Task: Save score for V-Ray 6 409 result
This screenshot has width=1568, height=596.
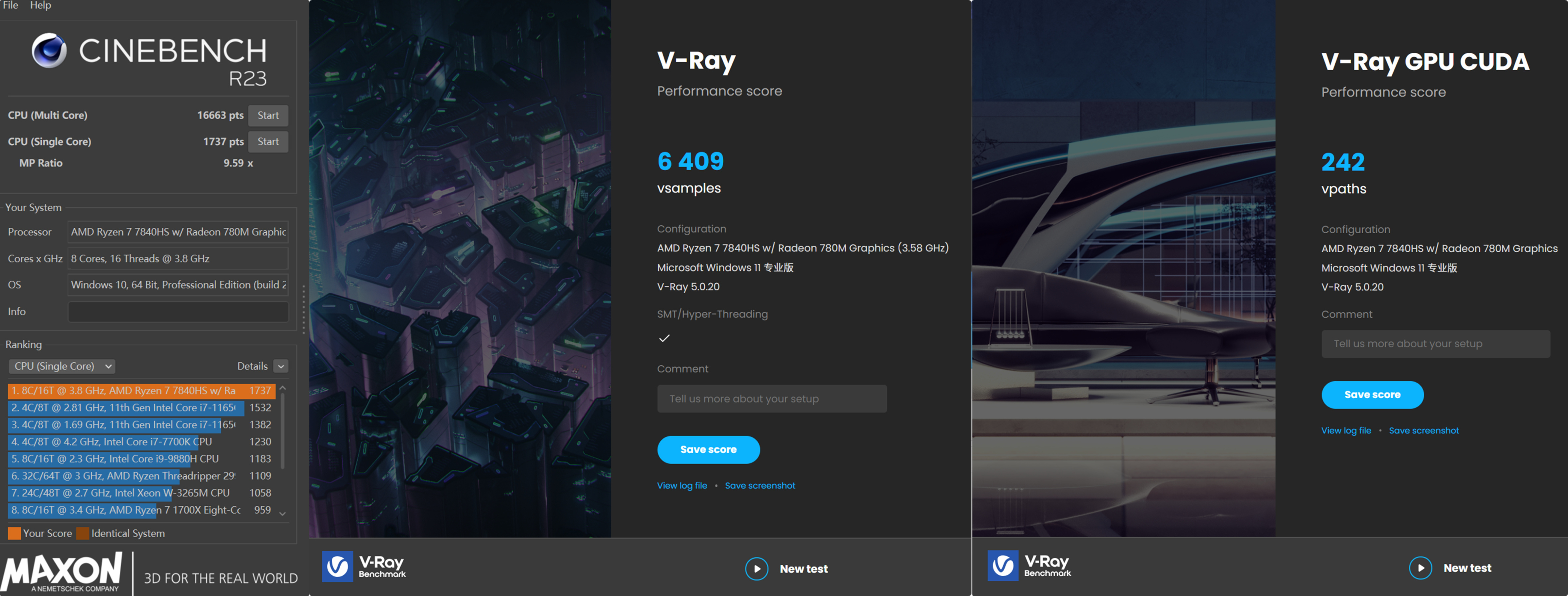Action: [x=708, y=449]
